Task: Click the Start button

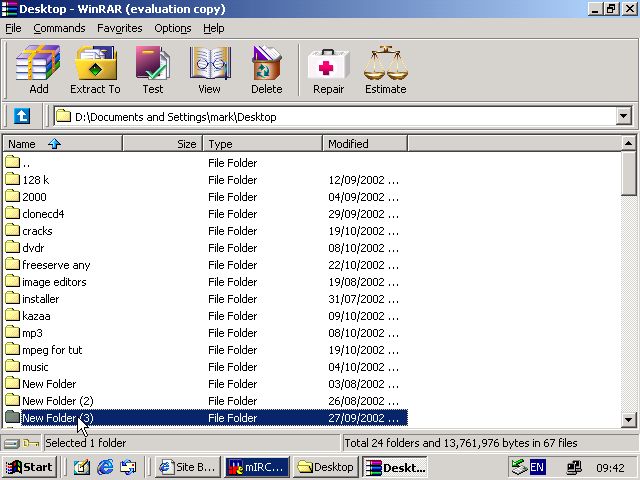Action: pyautogui.click(x=29, y=467)
